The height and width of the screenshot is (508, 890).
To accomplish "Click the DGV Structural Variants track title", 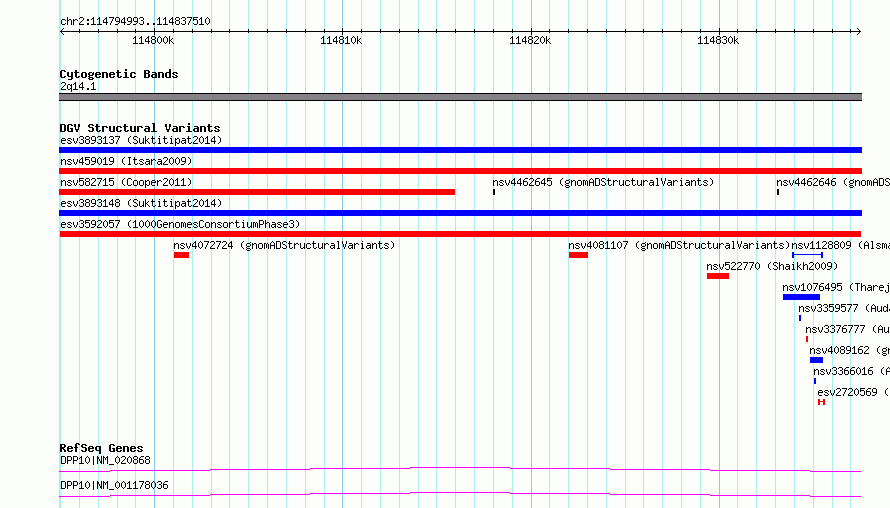I will [140, 128].
